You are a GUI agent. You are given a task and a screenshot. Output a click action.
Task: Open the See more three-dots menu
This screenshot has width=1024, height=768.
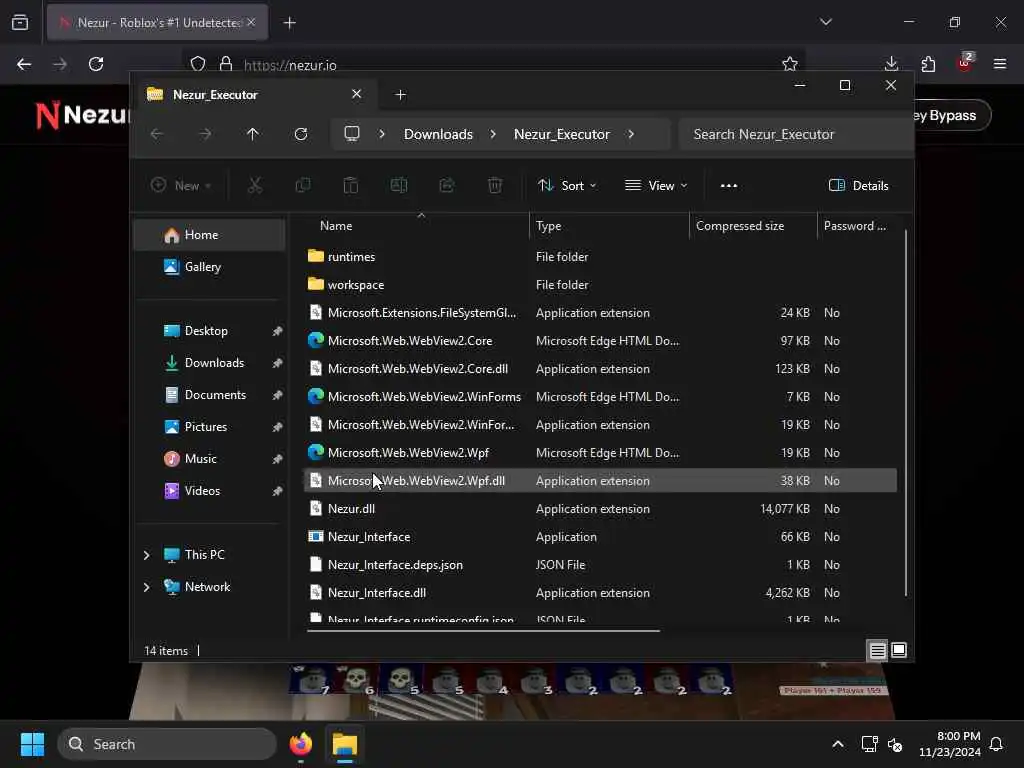(729, 185)
